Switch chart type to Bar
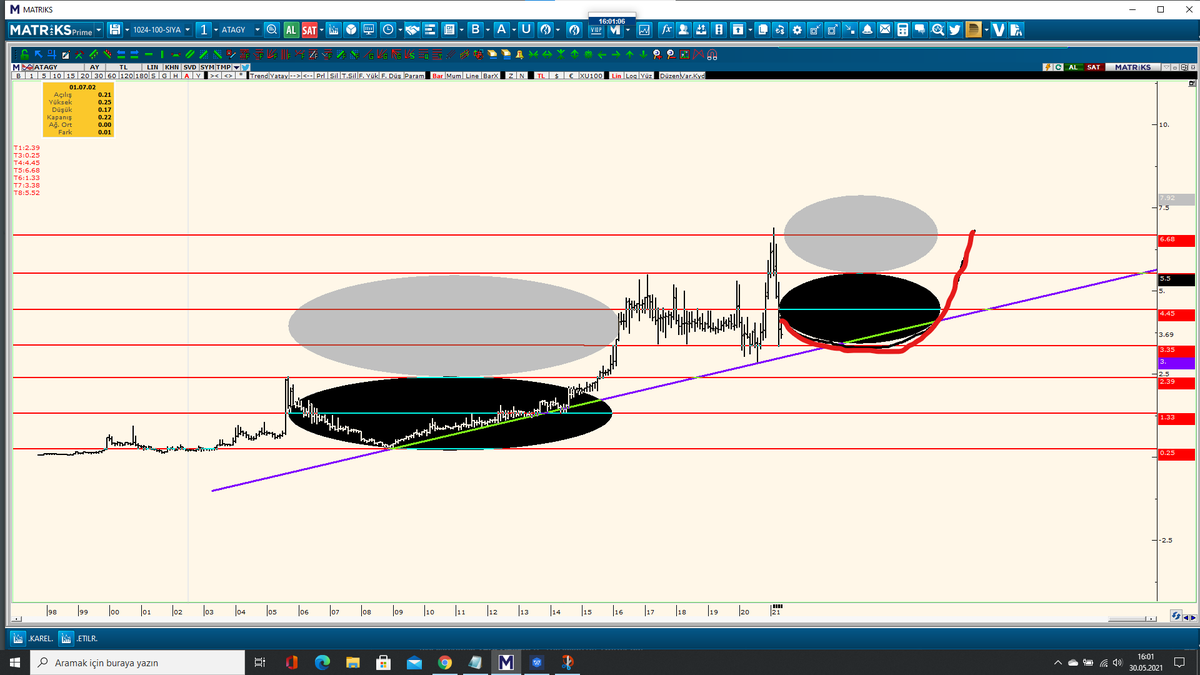The image size is (1200, 675). click(437, 76)
